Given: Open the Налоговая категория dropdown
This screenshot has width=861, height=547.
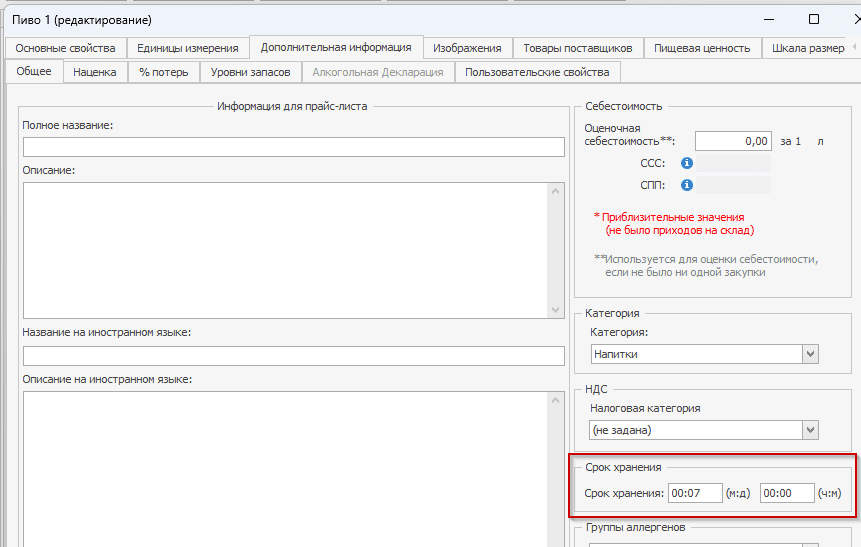Looking at the screenshot, I should coord(810,430).
